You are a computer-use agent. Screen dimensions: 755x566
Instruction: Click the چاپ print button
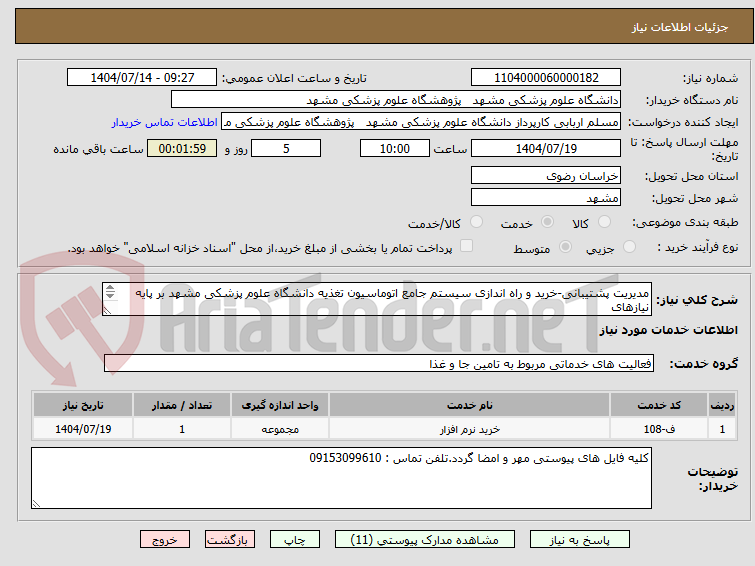click(295, 540)
